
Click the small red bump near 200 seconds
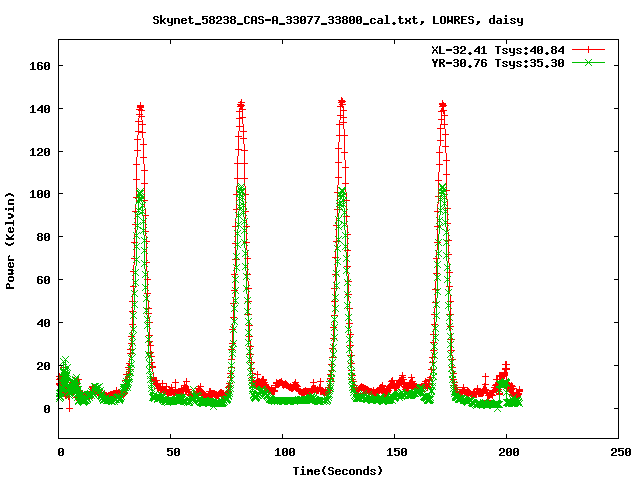click(505, 367)
